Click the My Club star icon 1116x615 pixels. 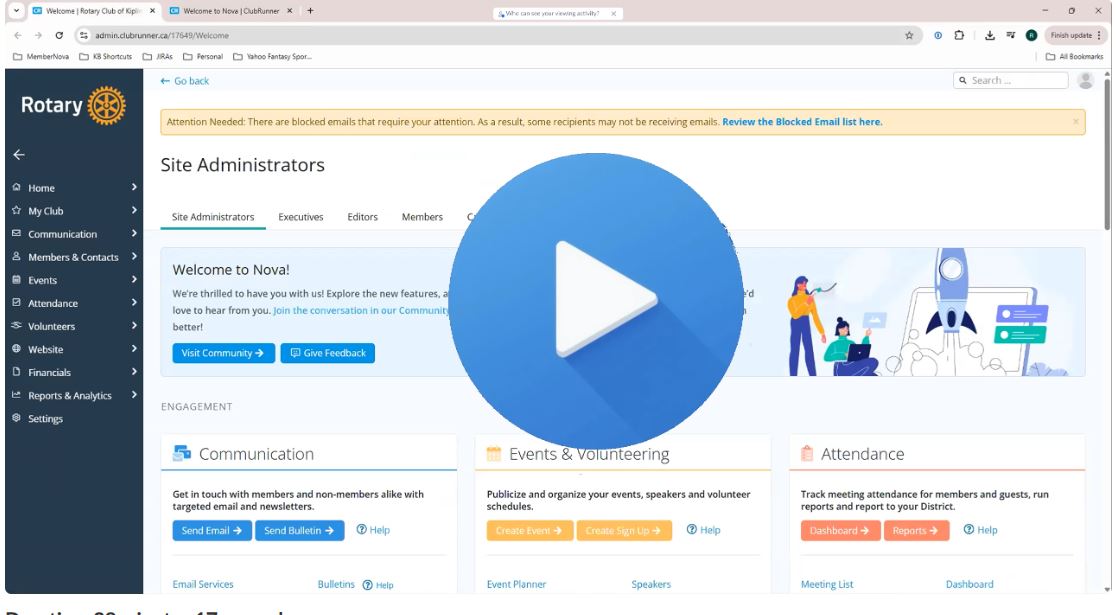click(x=16, y=210)
